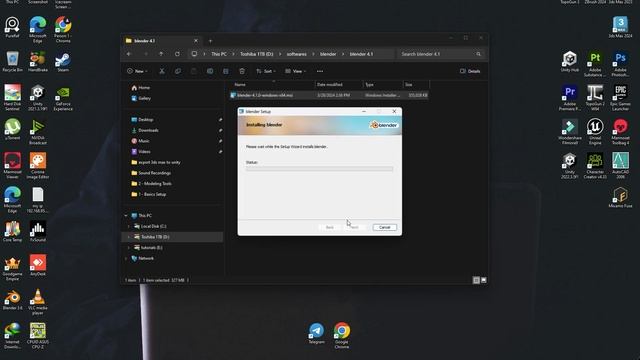
Task: Click the Search blender 4.1 field
Action: tap(441, 54)
